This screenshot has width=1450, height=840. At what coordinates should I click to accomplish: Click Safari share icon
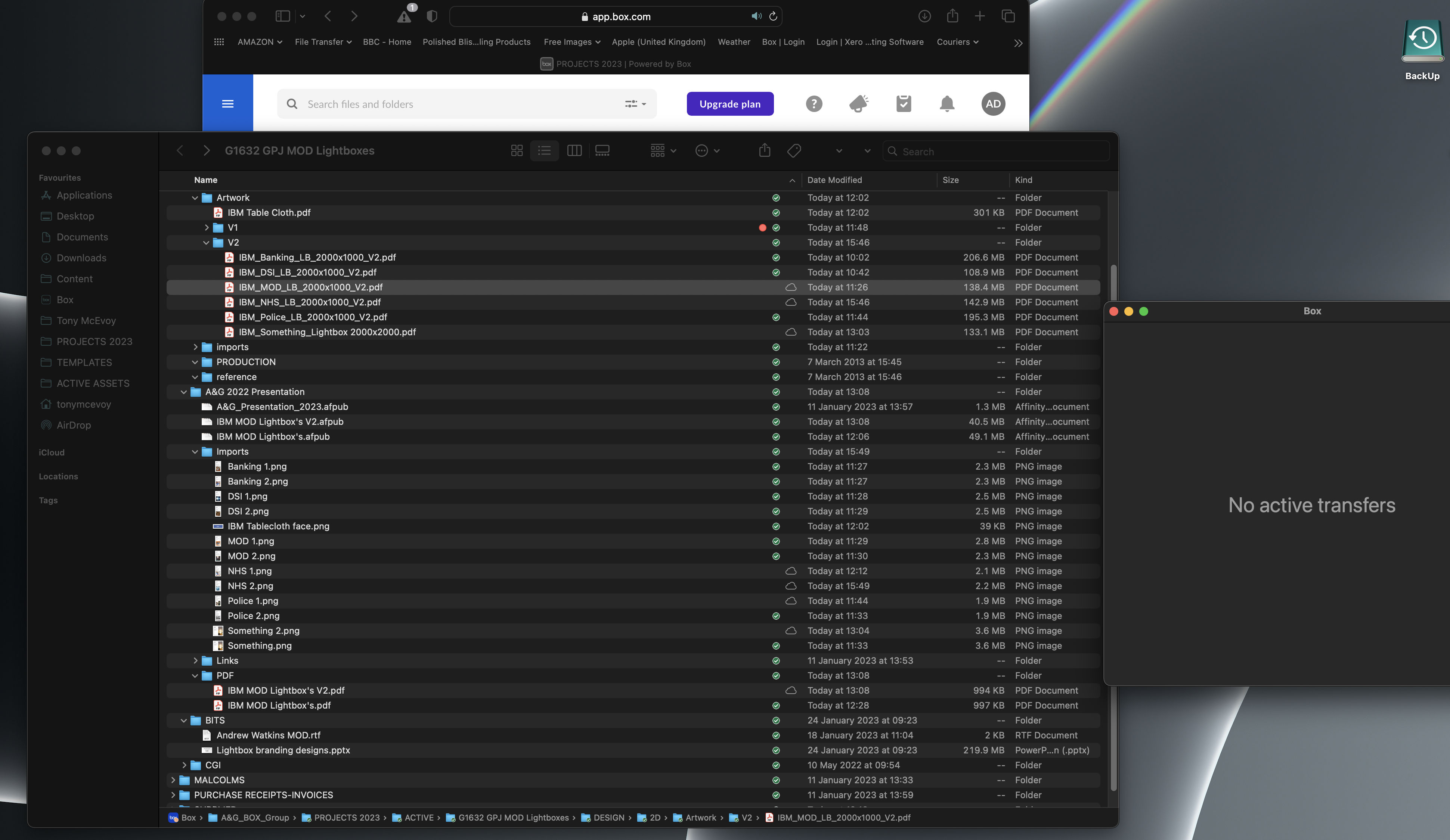pos(952,16)
